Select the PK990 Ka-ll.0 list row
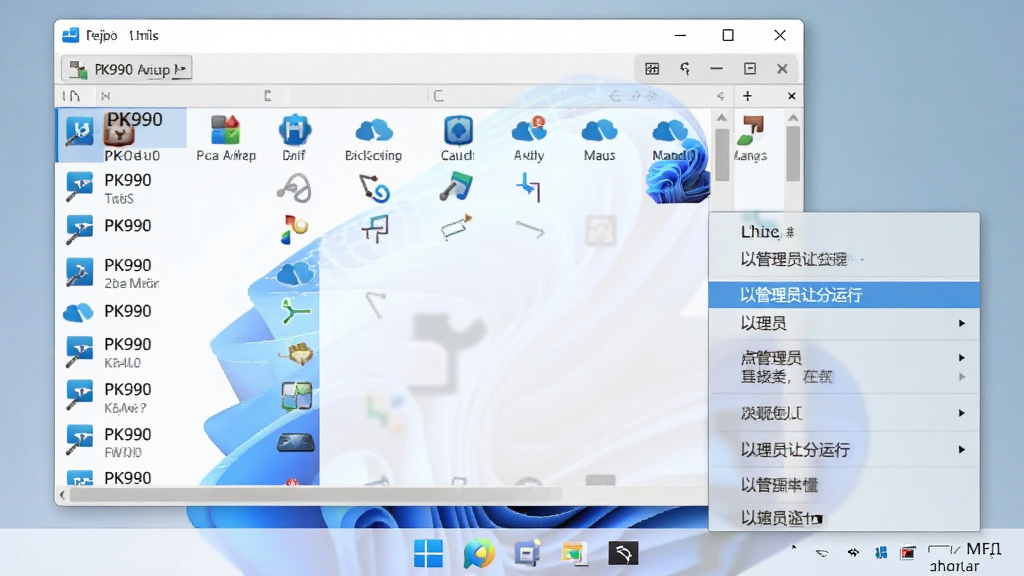This screenshot has width=1024, height=576. tap(121, 352)
